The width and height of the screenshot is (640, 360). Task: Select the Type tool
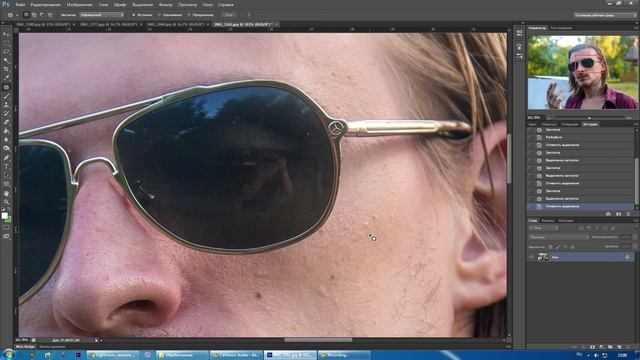point(6,167)
